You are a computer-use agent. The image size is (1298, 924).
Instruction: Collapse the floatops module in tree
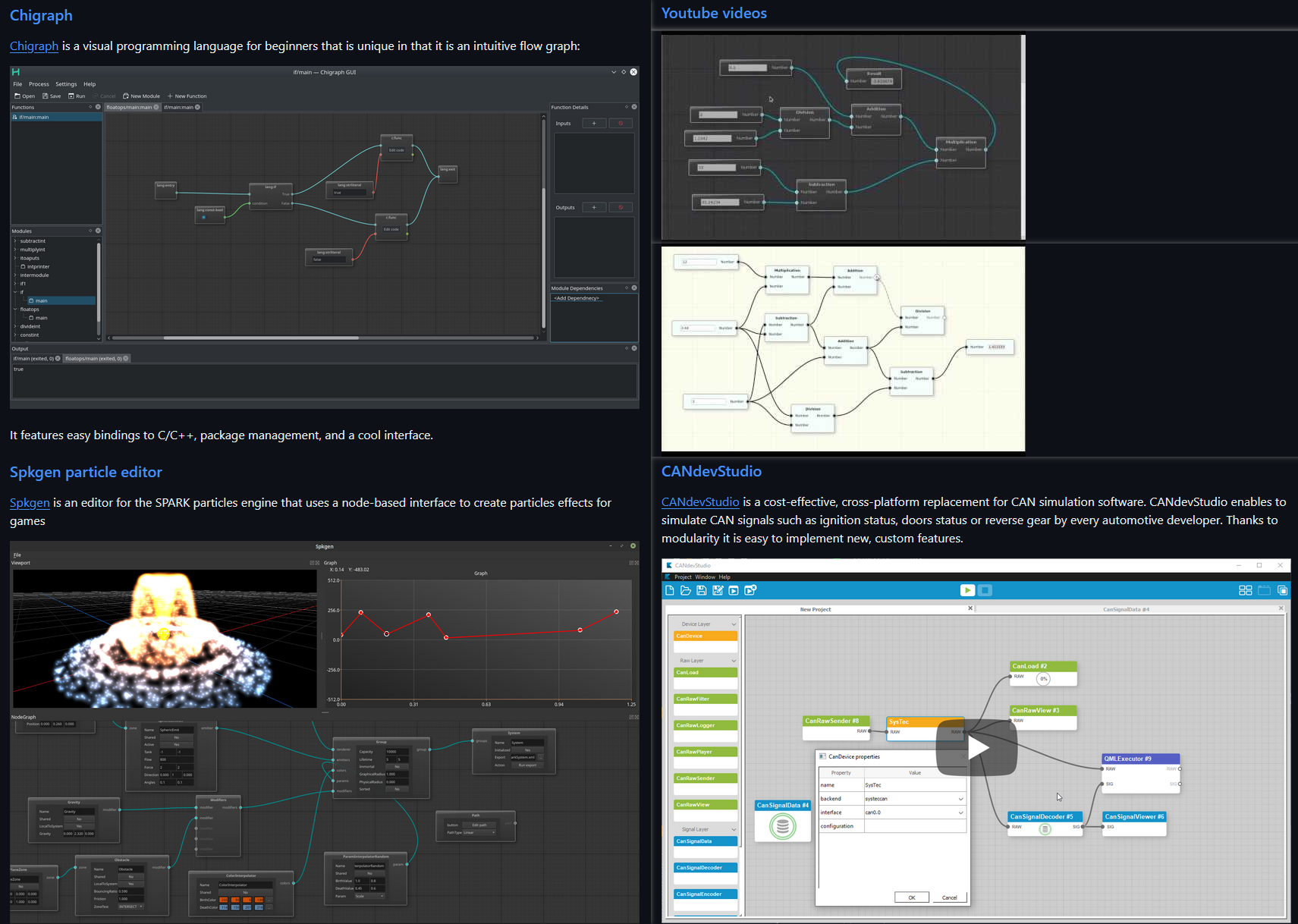pos(14,310)
